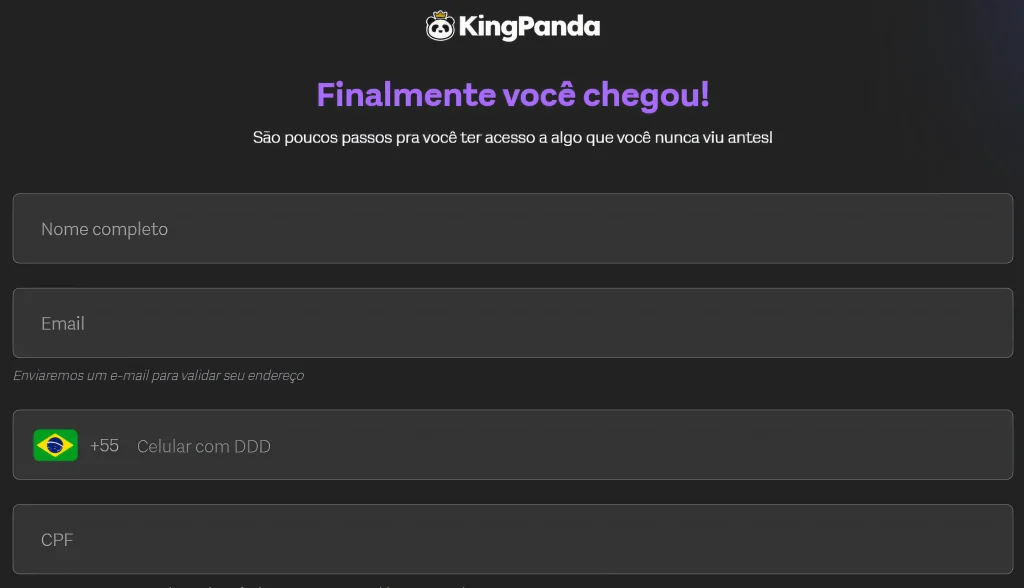This screenshot has height=588, width=1024.
Task: Focus the Nome completo input field
Action: [x=513, y=229]
